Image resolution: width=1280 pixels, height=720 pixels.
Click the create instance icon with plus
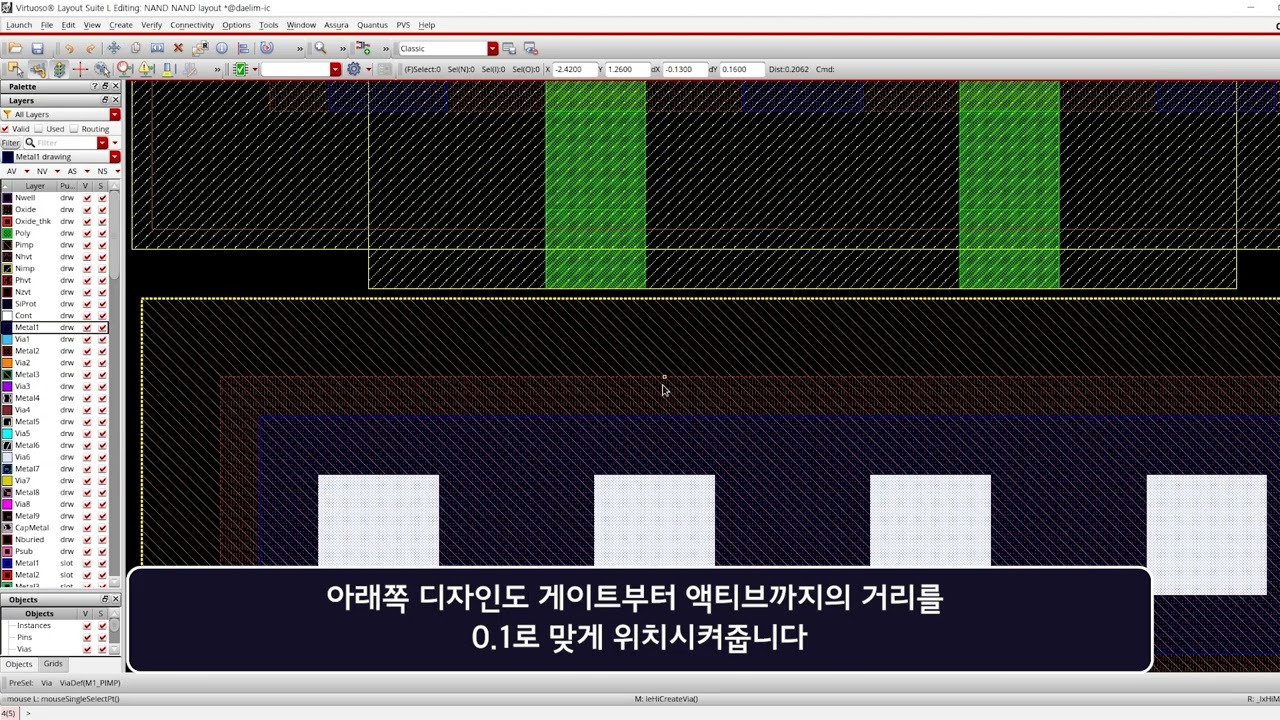point(363,48)
